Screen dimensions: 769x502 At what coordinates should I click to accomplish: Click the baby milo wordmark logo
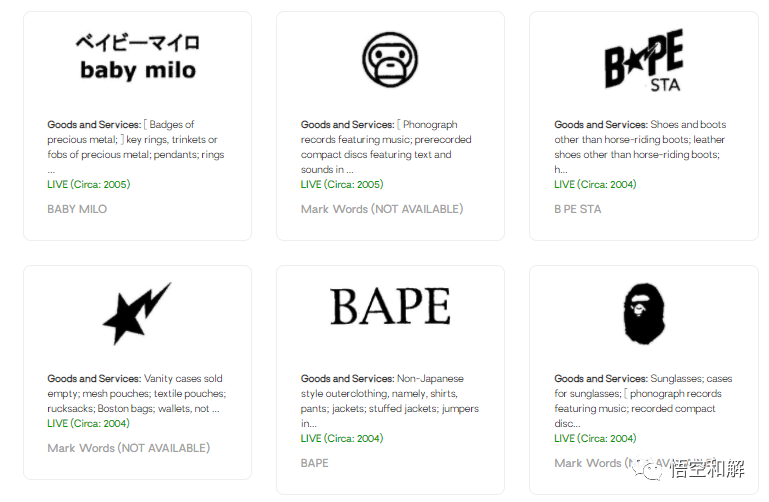click(x=137, y=57)
